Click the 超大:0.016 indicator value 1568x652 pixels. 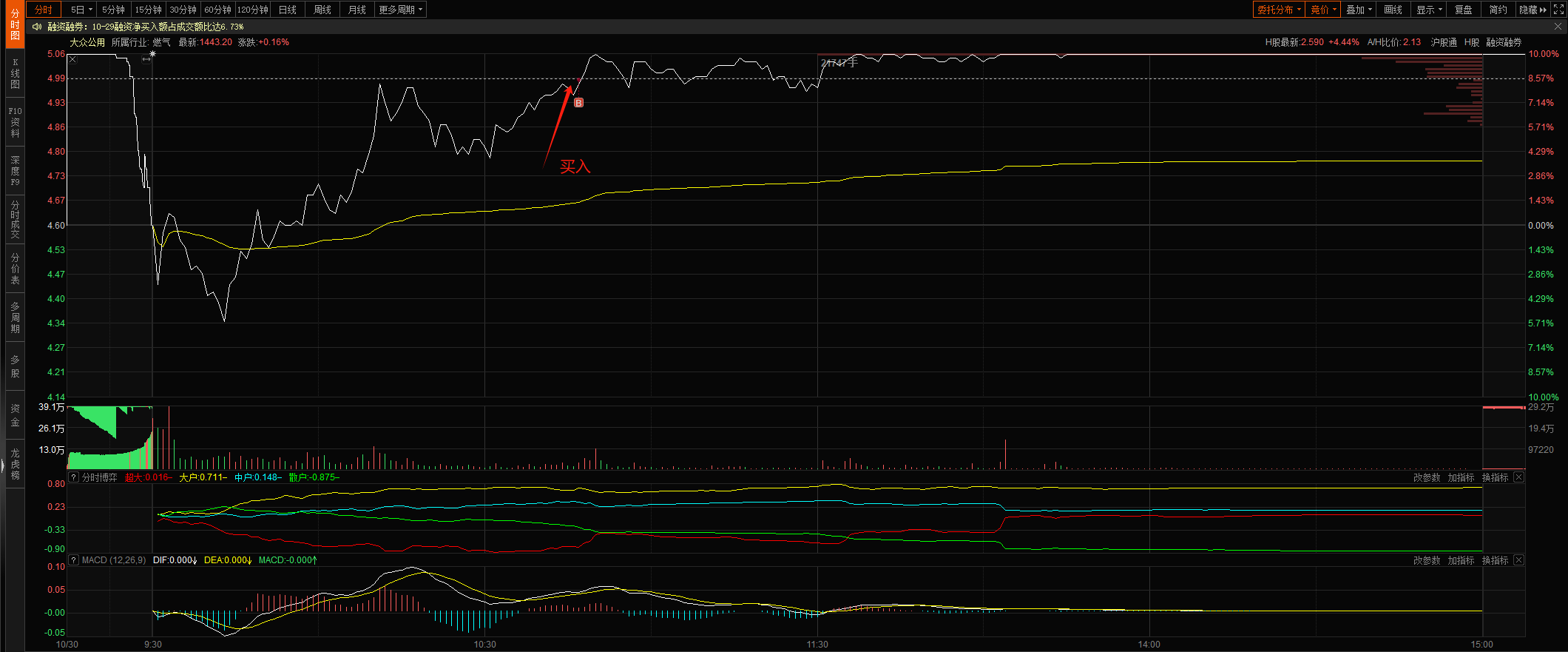pyautogui.click(x=148, y=477)
